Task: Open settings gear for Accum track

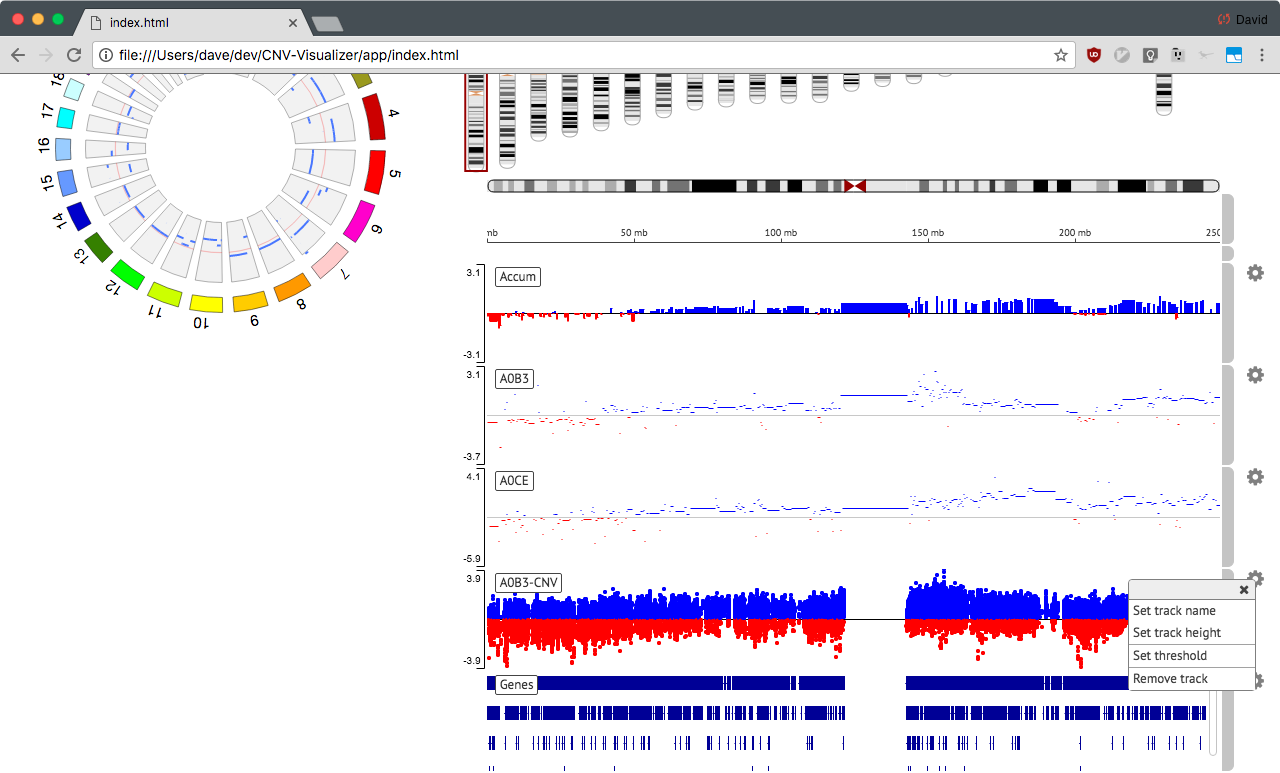Action: click(1255, 273)
